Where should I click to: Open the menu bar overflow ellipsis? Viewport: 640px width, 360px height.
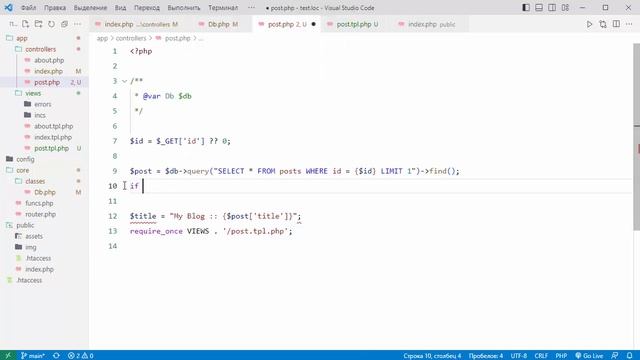[251, 8]
